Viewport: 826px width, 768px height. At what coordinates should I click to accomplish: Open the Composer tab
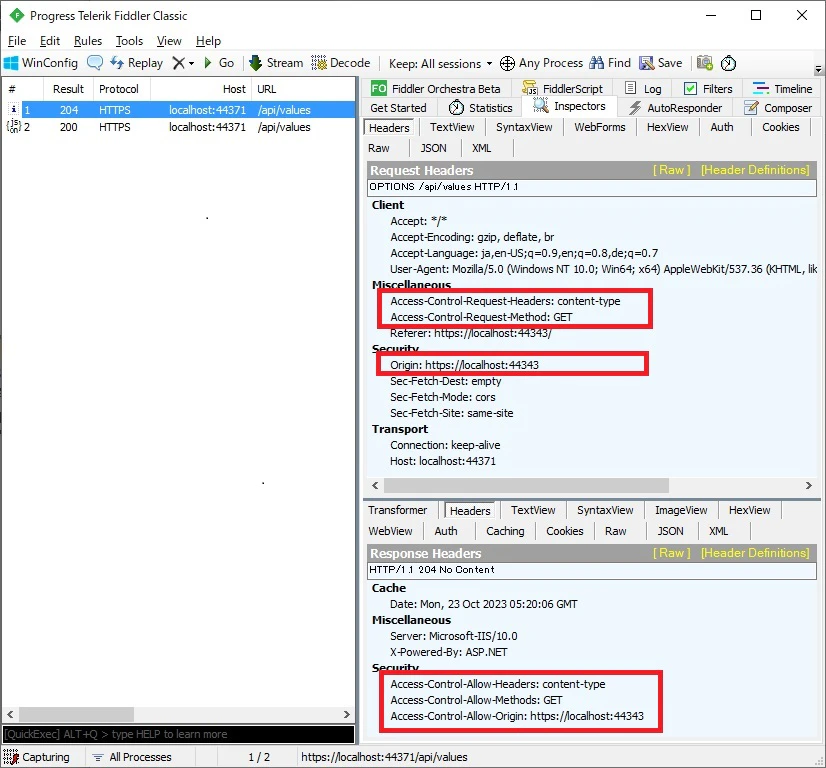click(x=778, y=108)
